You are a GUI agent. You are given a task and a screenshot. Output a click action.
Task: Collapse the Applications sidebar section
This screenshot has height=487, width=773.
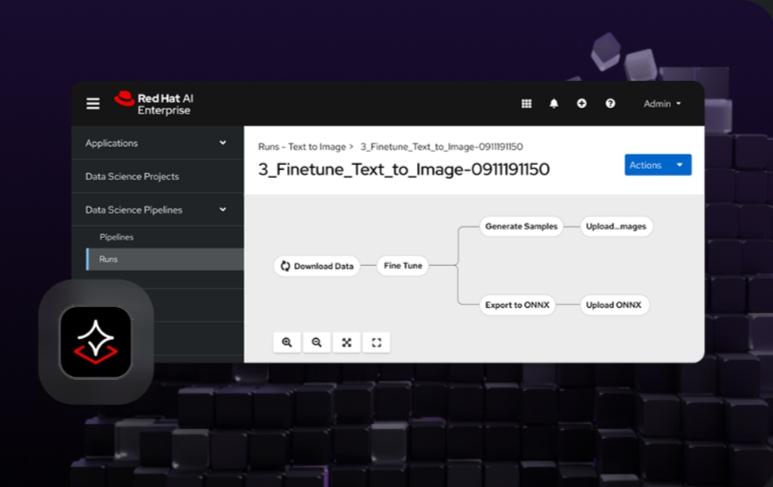click(x=222, y=143)
